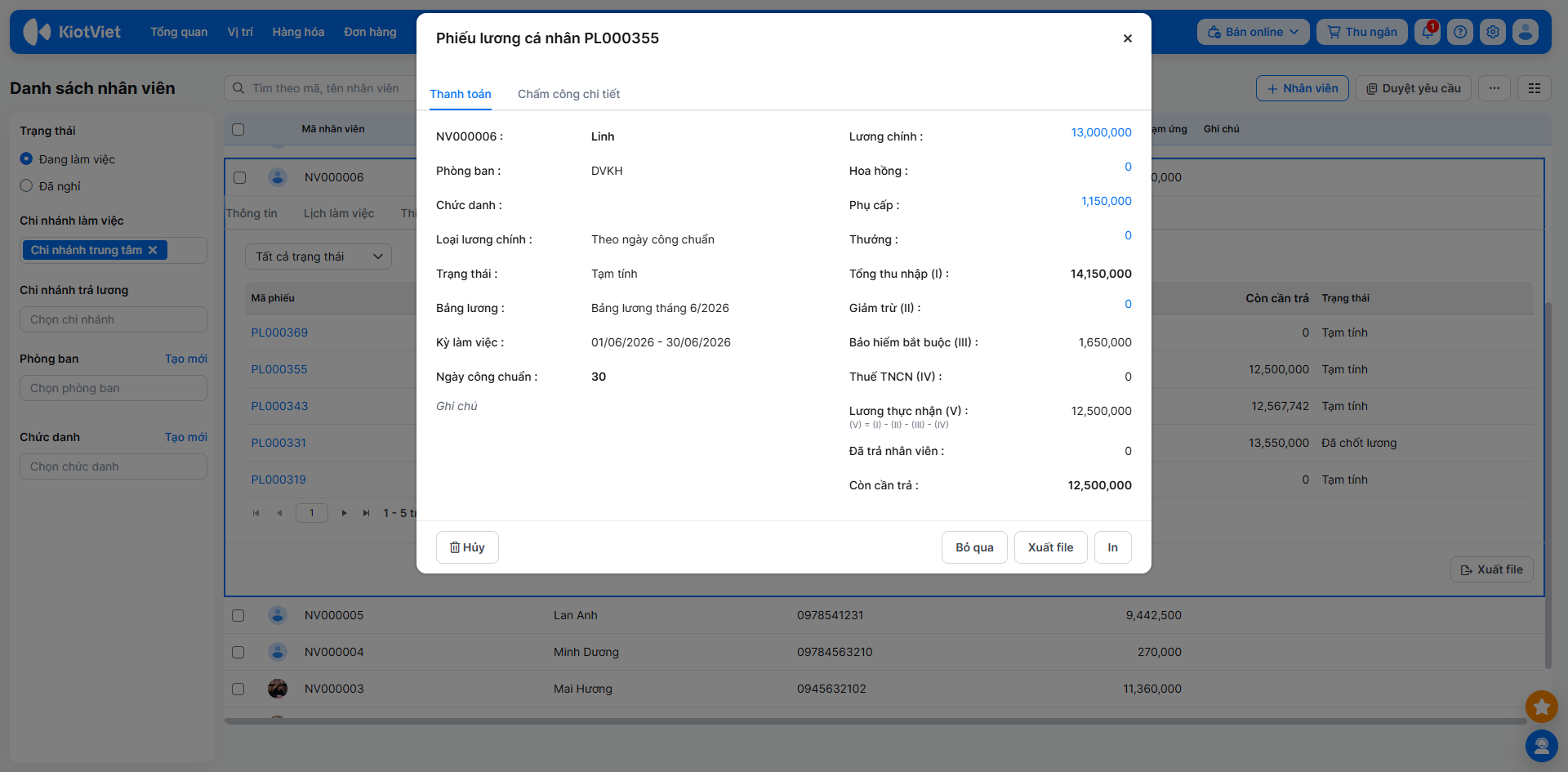
Task: Close the payslip PL000355 dialog
Action: (1127, 38)
